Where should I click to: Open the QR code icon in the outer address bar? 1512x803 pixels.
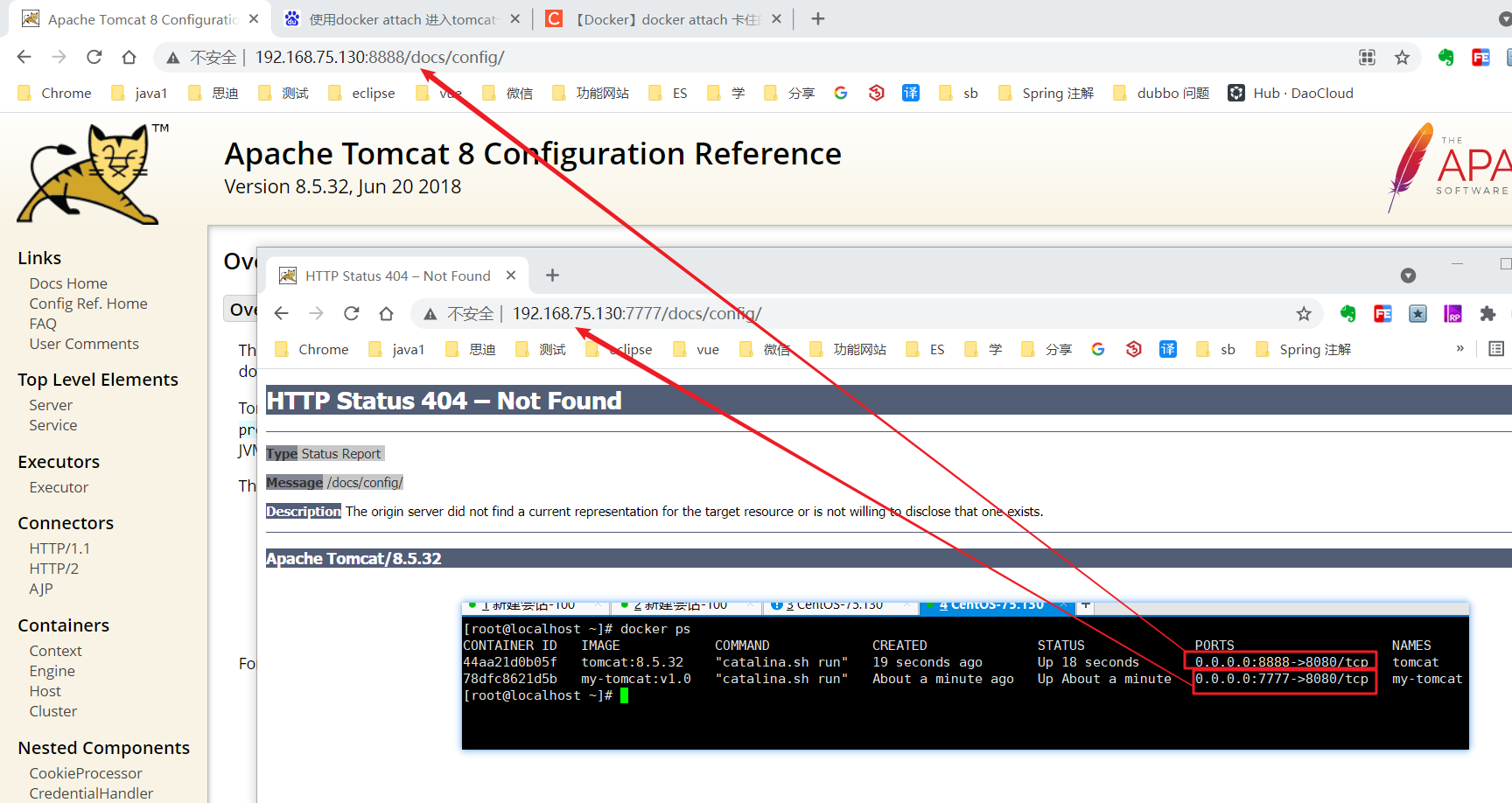(x=1367, y=57)
